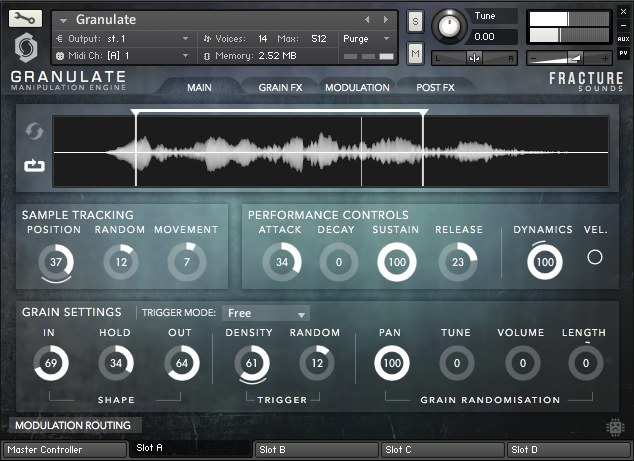Open the MODULATION ROUTING panel
This screenshot has width=634, height=461.
pos(73,425)
